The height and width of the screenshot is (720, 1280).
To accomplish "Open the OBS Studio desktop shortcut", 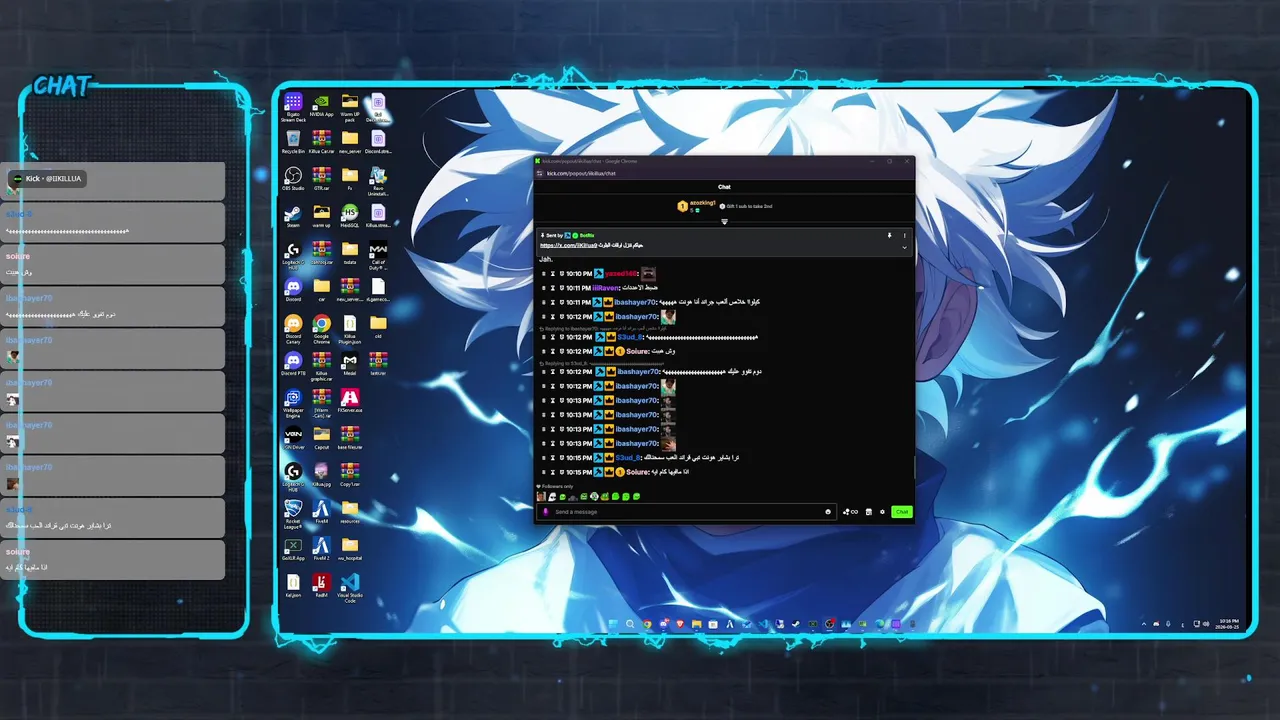I will [x=293, y=178].
